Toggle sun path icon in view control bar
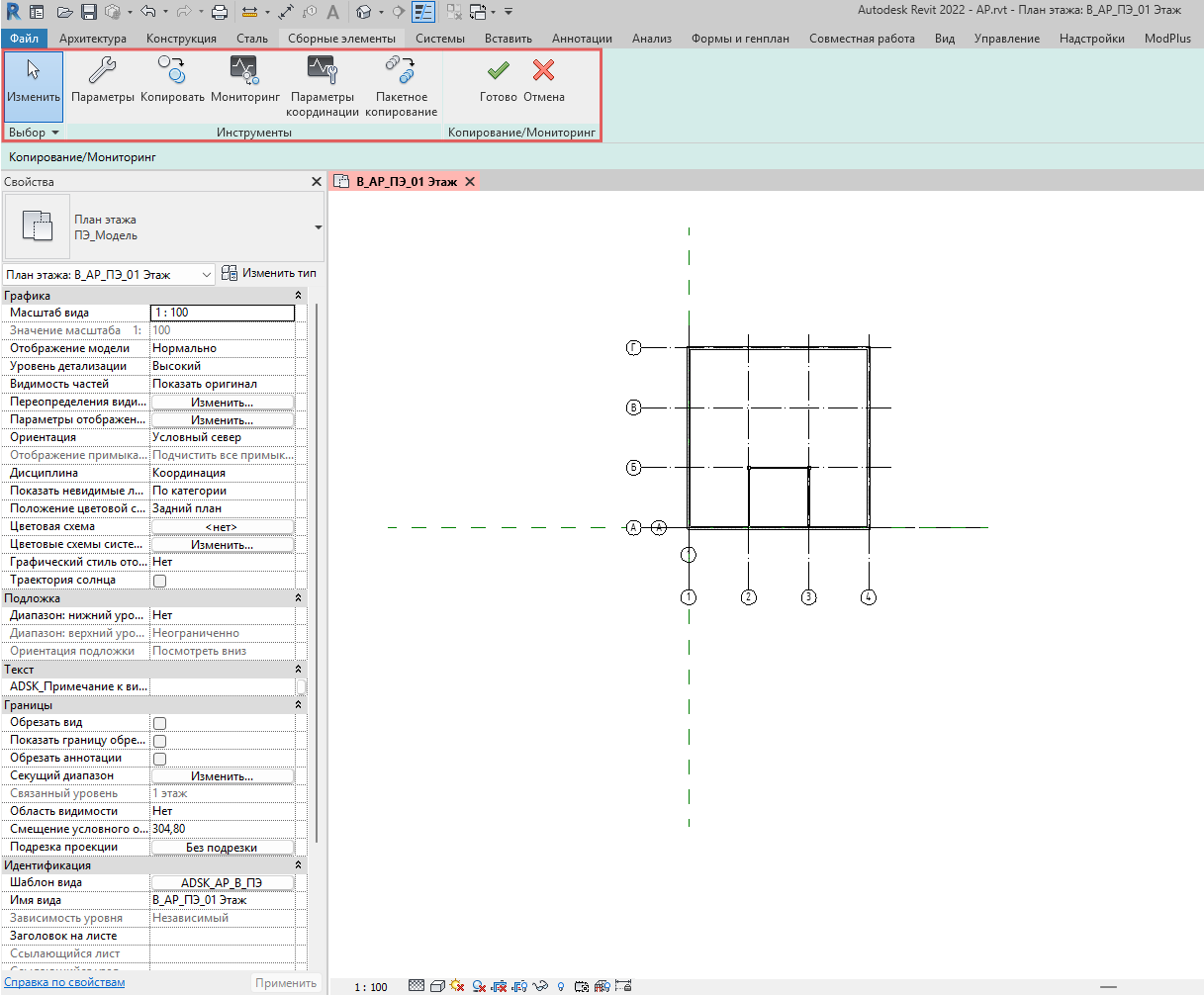1204x995 pixels. 457,986
